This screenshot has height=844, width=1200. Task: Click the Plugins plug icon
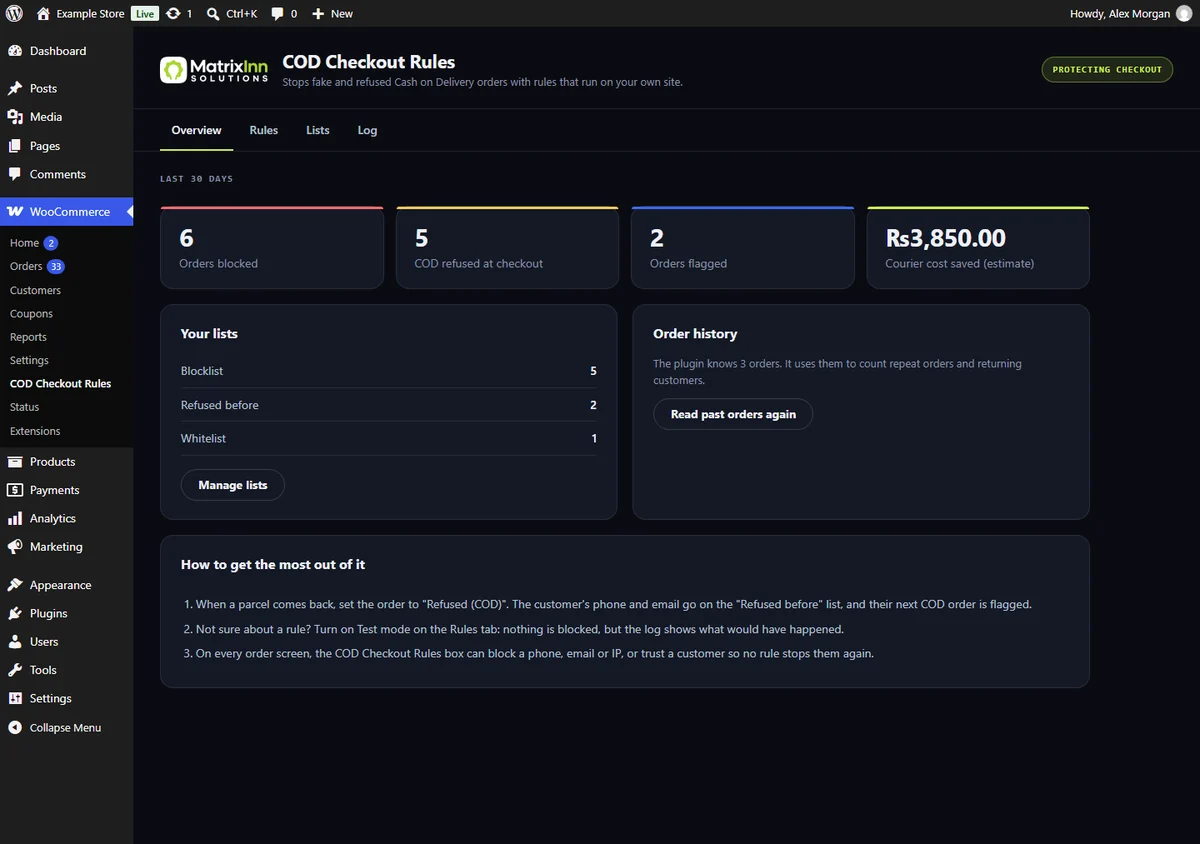(x=15, y=613)
